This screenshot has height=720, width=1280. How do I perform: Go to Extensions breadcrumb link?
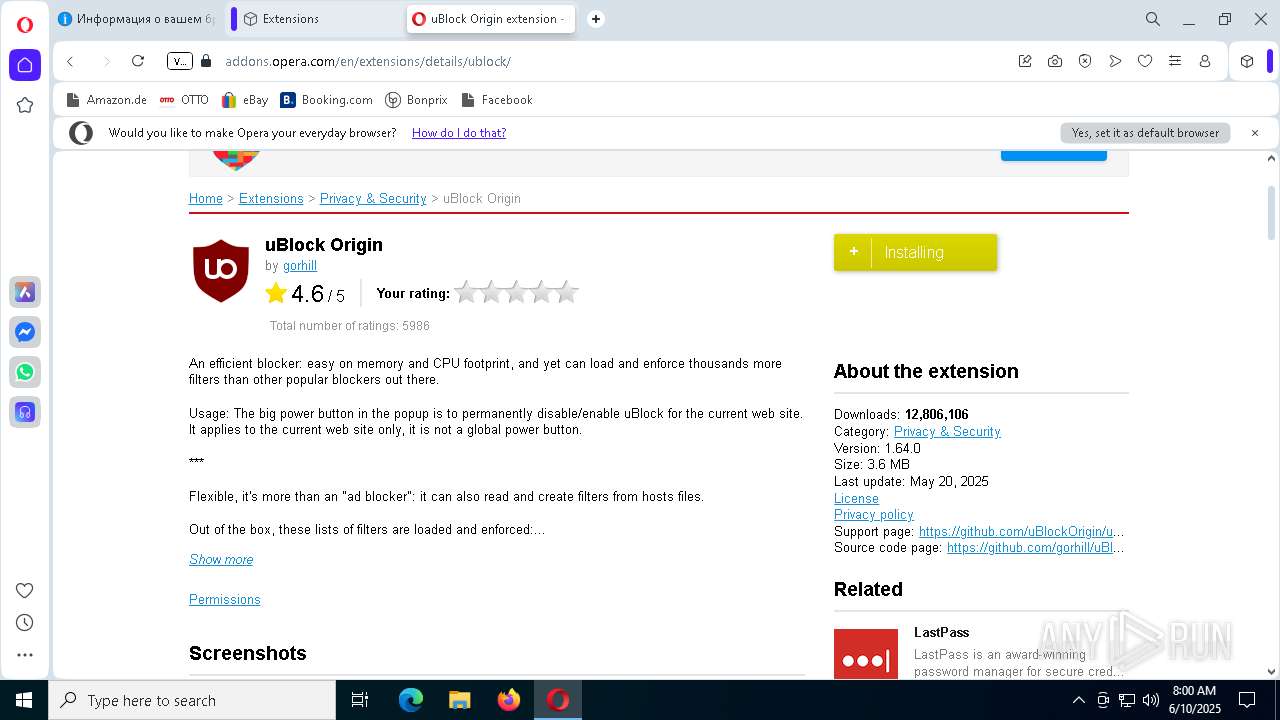pos(271,198)
